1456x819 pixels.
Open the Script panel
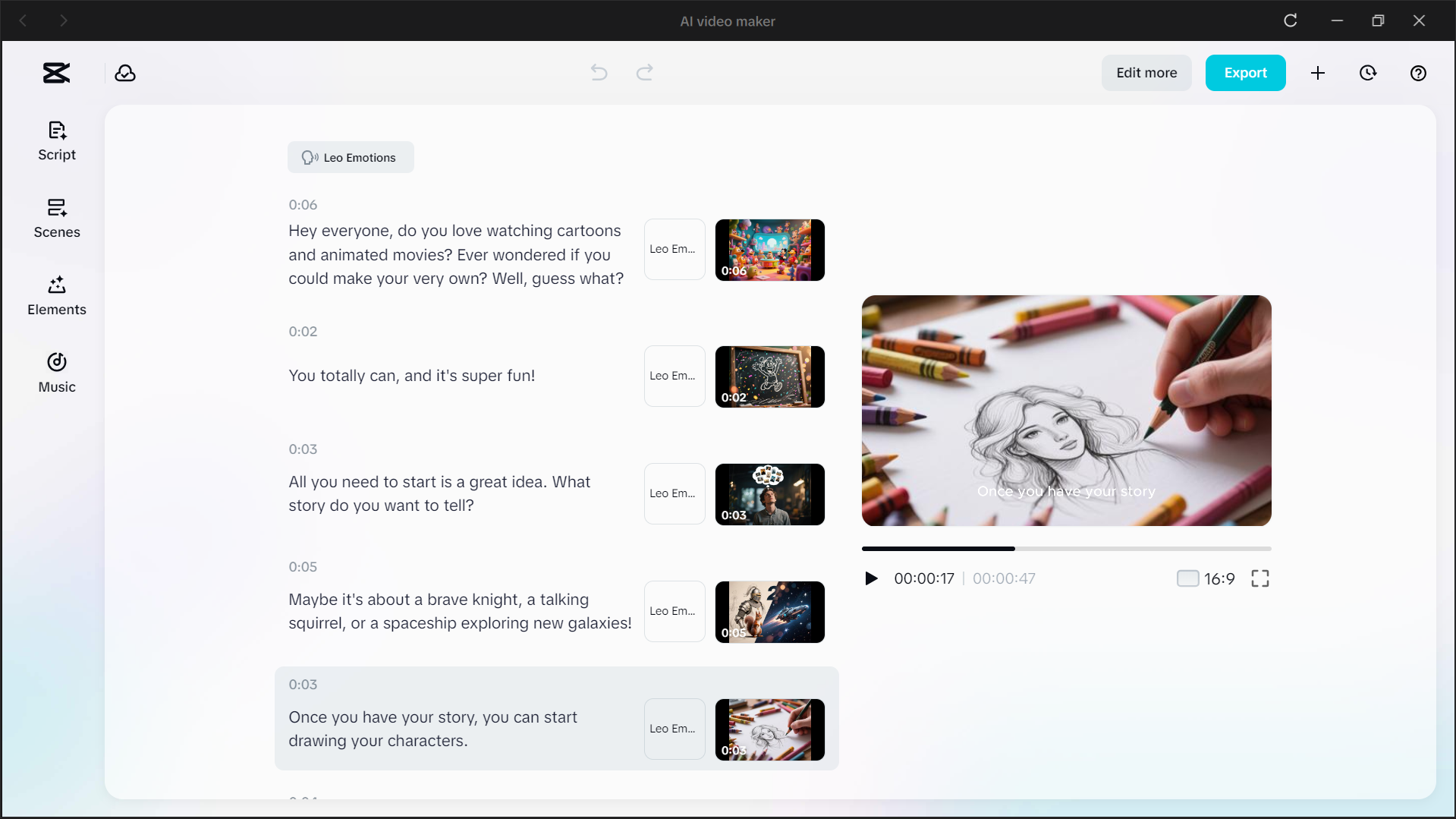(x=56, y=140)
